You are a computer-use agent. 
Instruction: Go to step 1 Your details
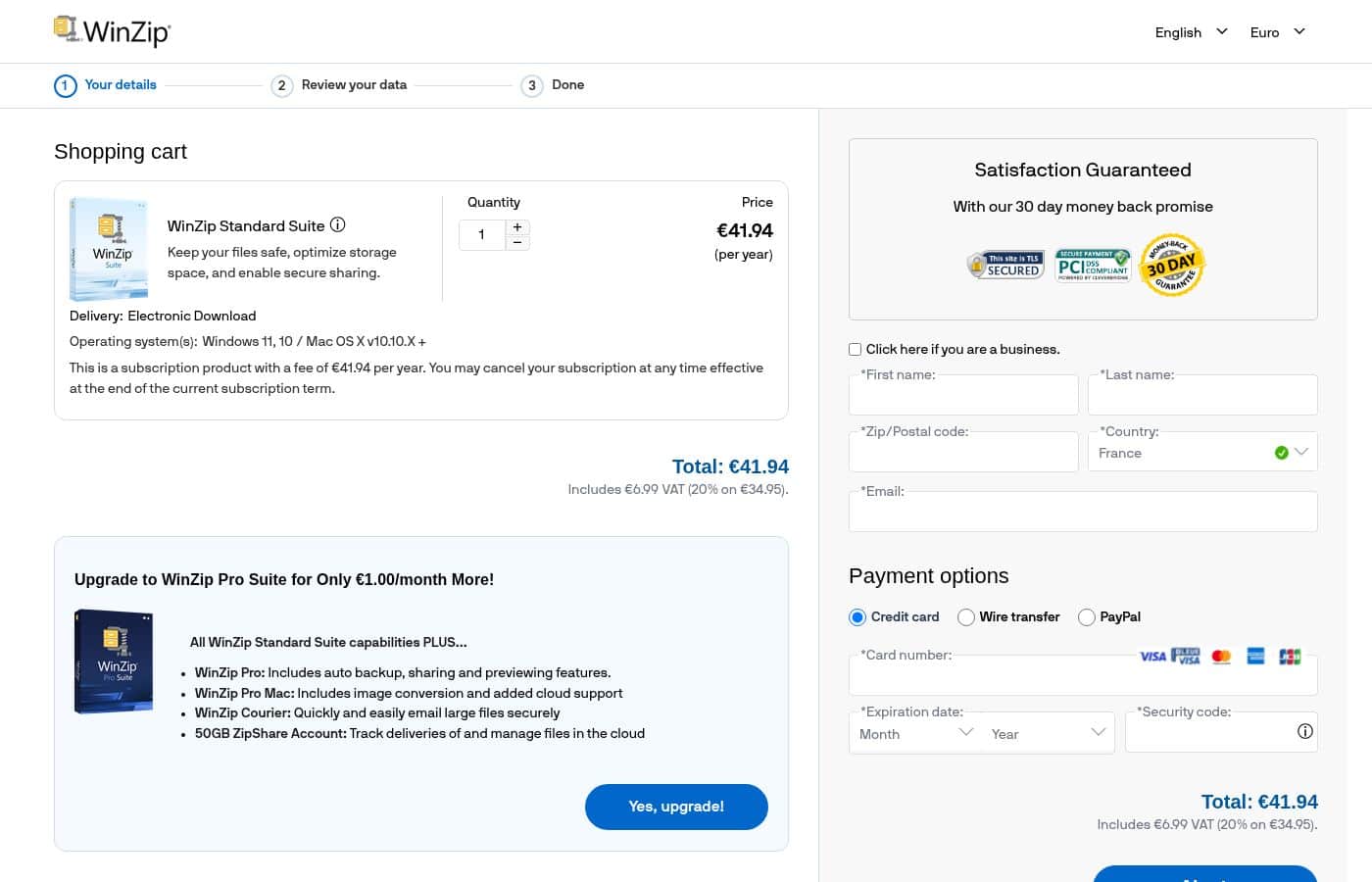click(106, 85)
